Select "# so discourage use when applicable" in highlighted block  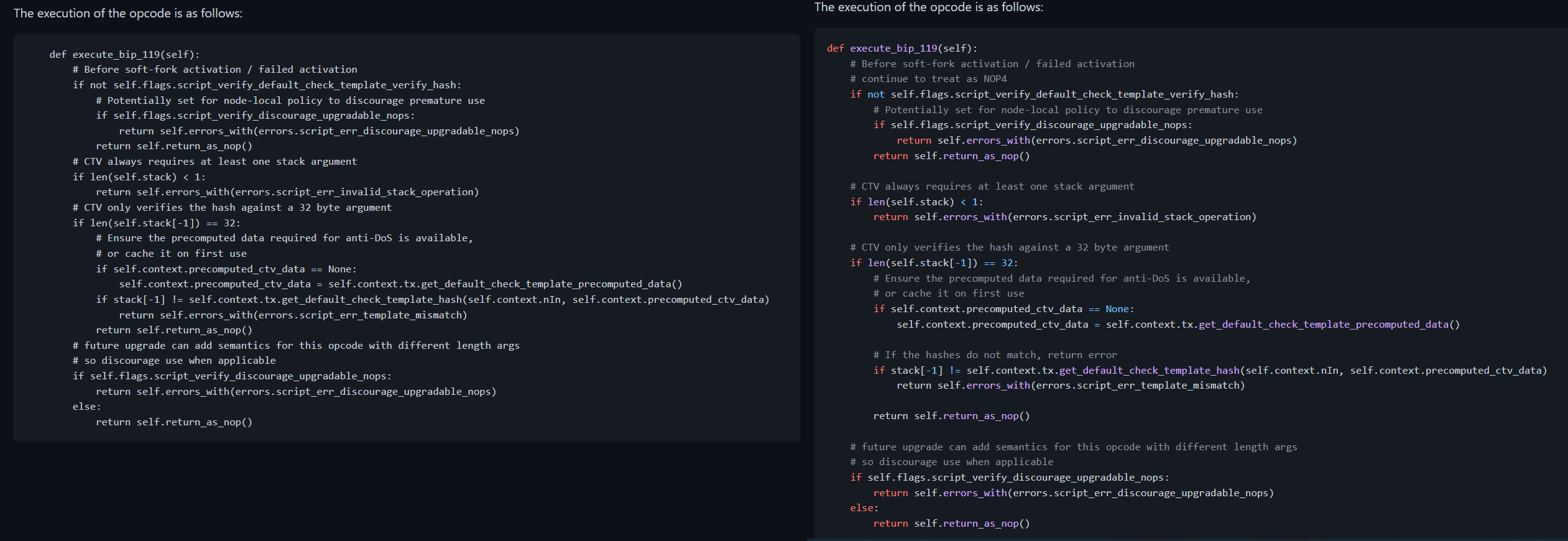point(952,462)
